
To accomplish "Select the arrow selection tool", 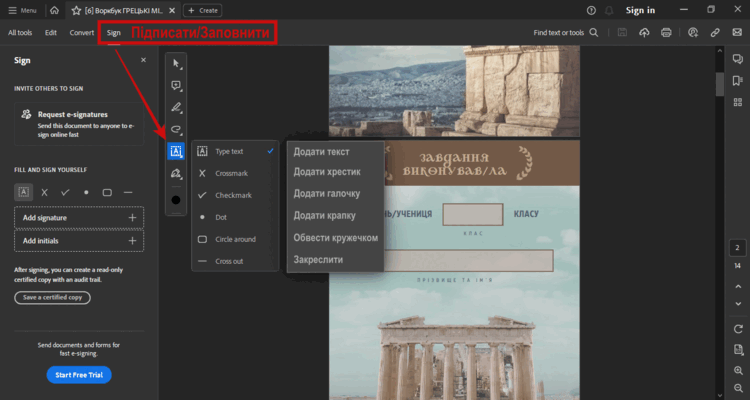I will pyautogui.click(x=176, y=63).
